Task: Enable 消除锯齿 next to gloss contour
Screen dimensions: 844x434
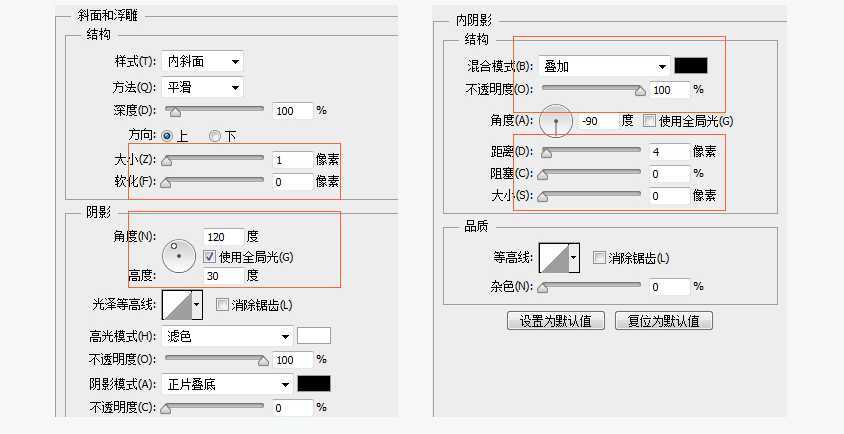Action: click(223, 304)
